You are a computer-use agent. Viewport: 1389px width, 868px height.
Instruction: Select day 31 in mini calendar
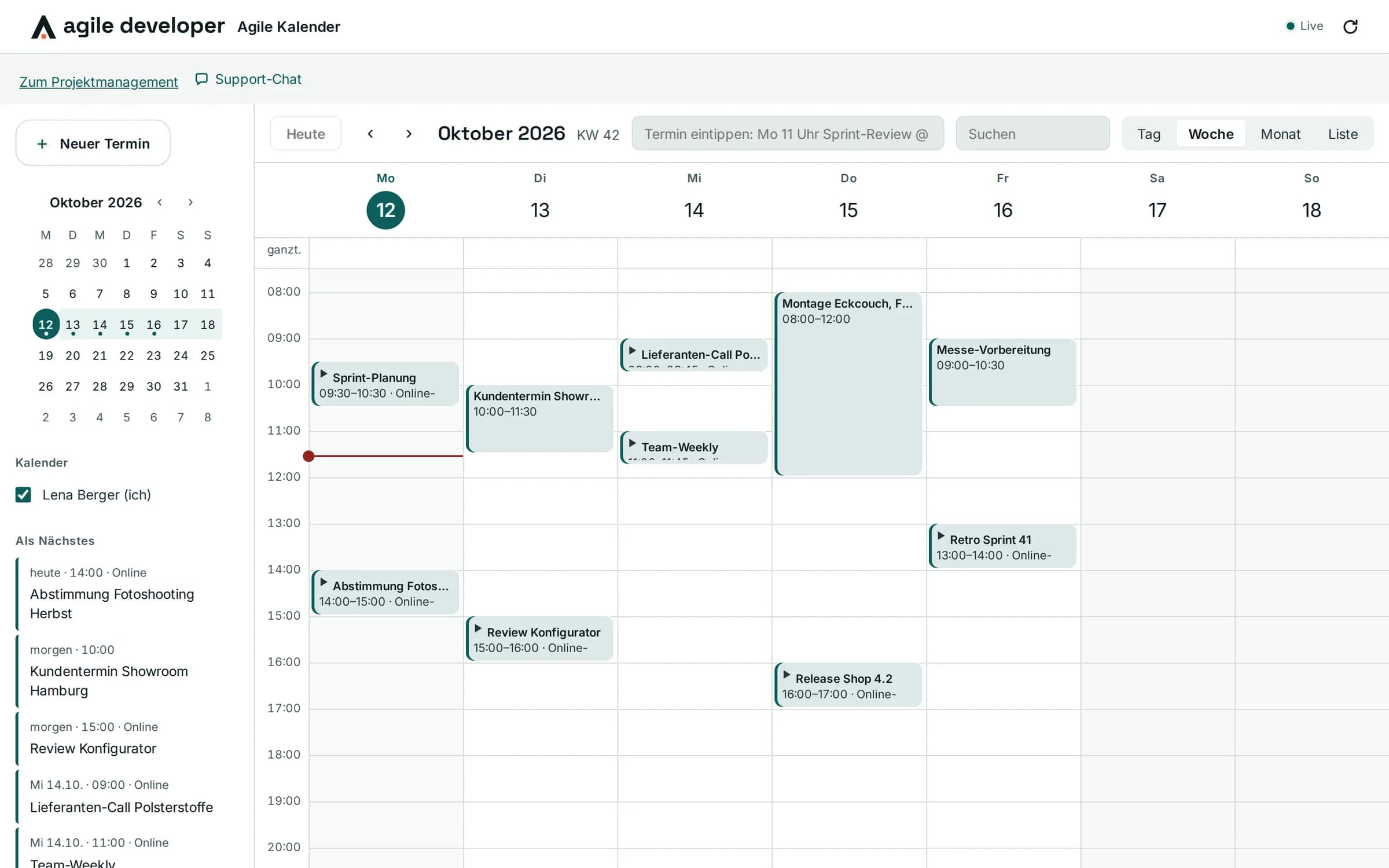click(x=181, y=386)
